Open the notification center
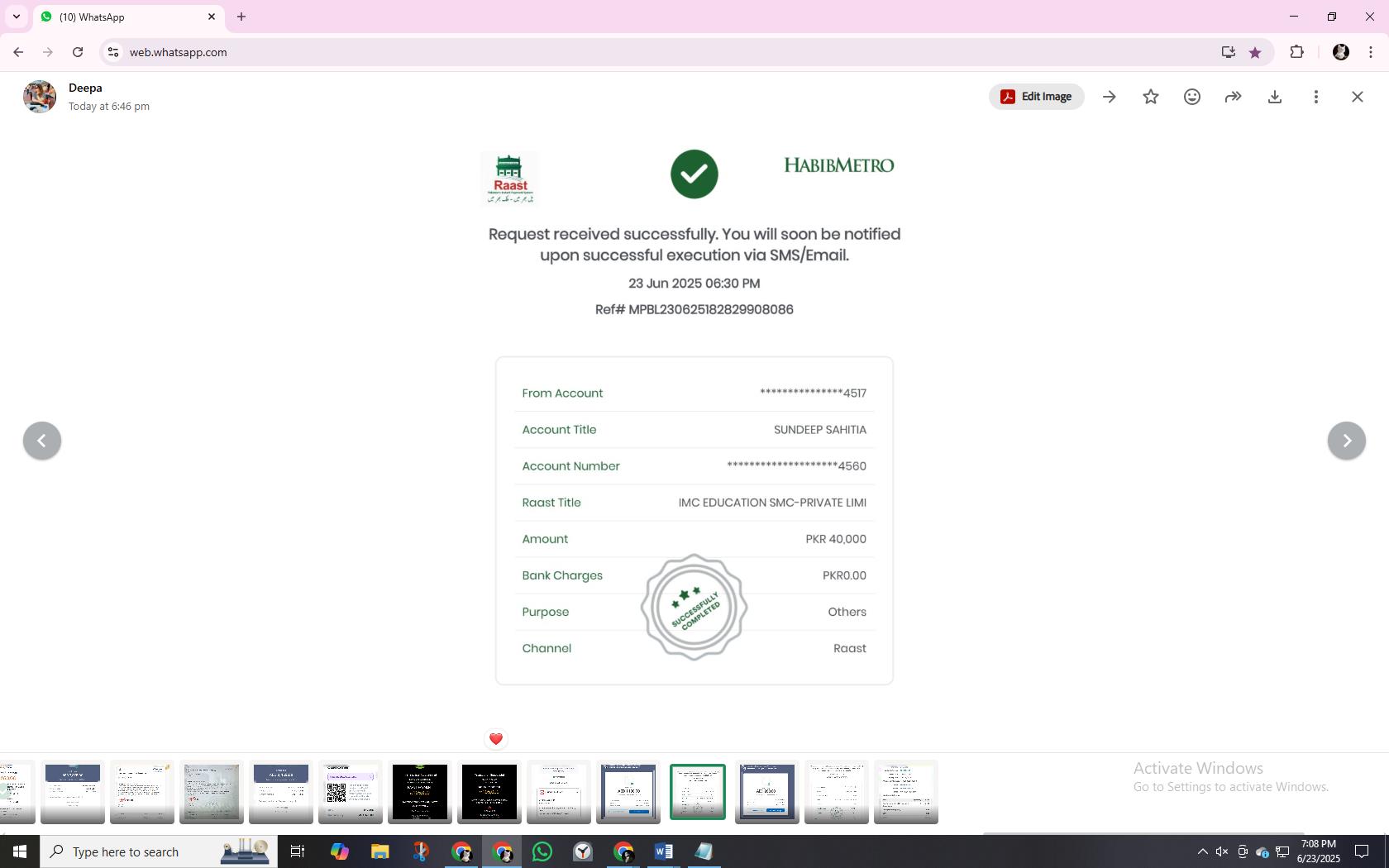The image size is (1389, 868). 1362,851
